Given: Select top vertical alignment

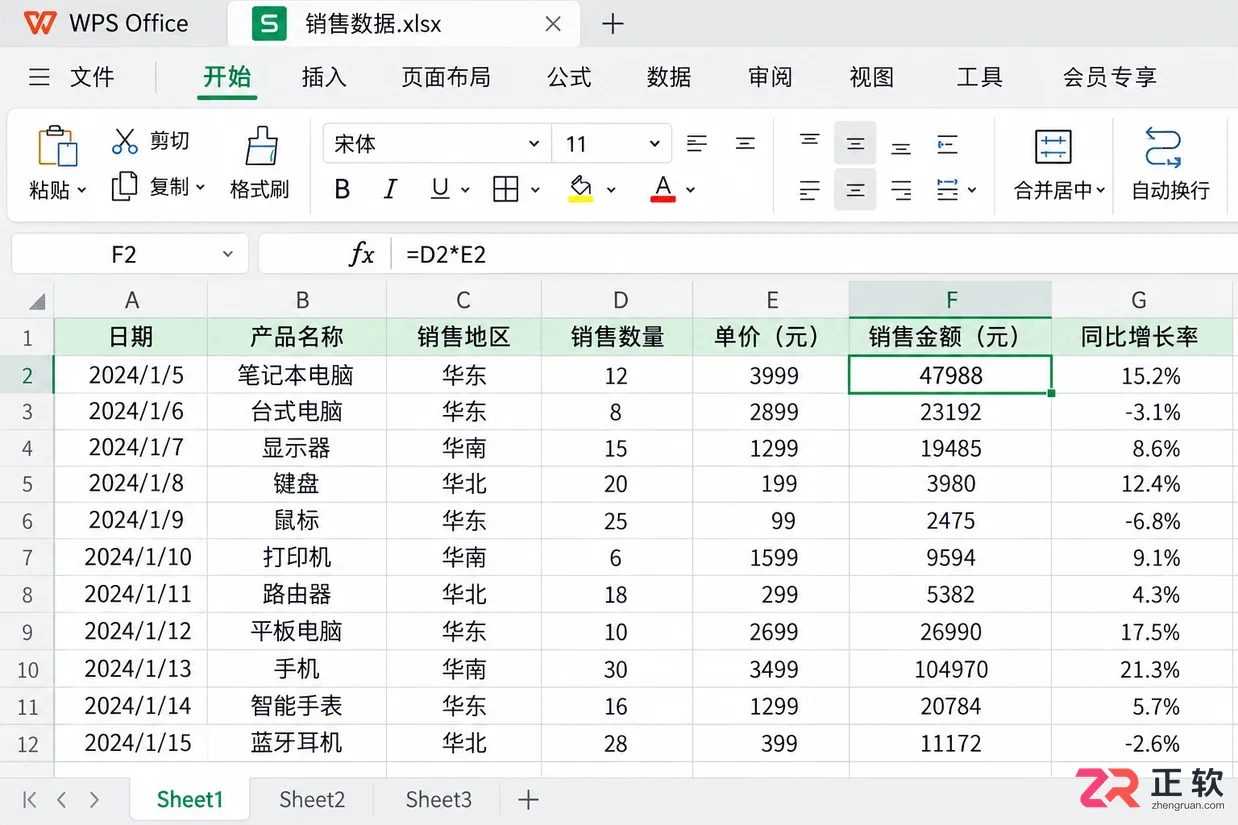Looking at the screenshot, I should (810, 141).
